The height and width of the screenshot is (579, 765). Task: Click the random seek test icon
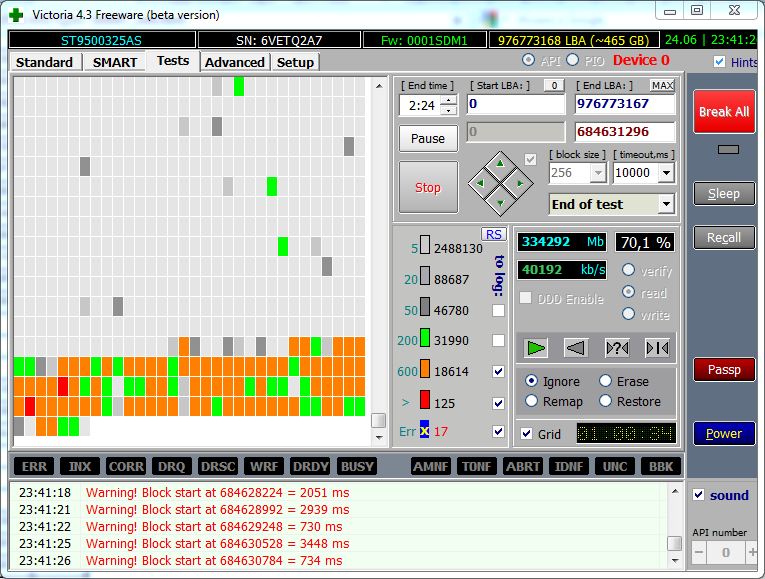617,347
